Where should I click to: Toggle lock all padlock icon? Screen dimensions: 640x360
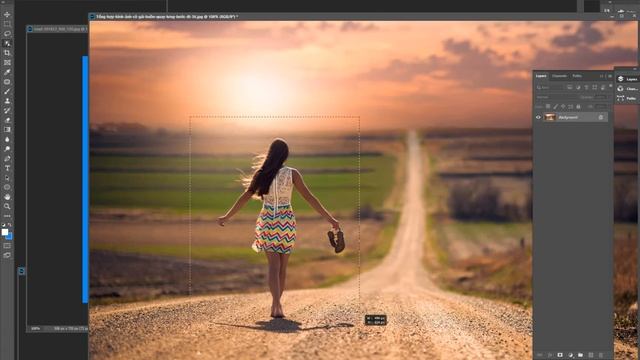click(578, 107)
